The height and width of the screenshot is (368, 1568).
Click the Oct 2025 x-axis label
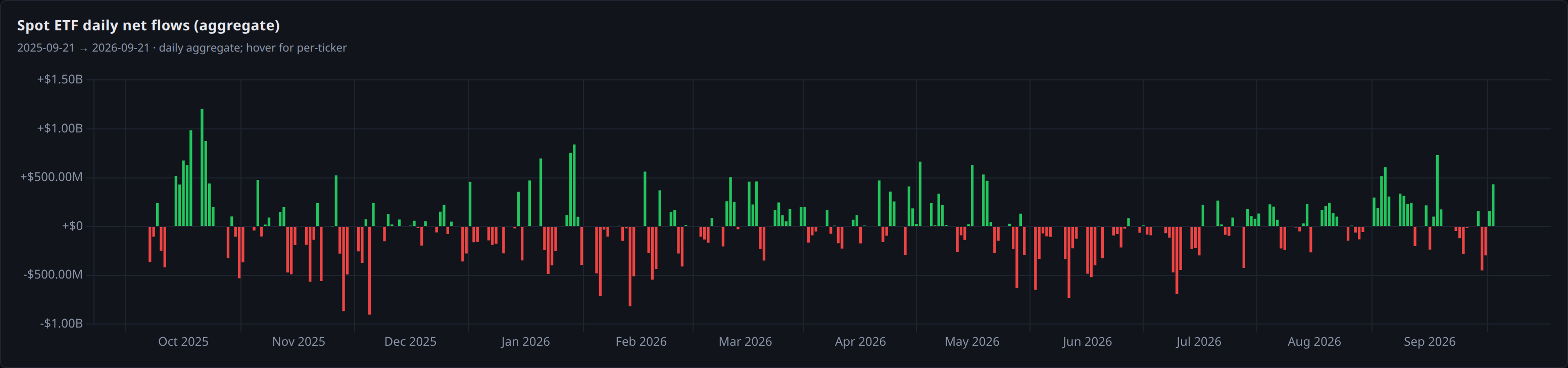click(183, 341)
